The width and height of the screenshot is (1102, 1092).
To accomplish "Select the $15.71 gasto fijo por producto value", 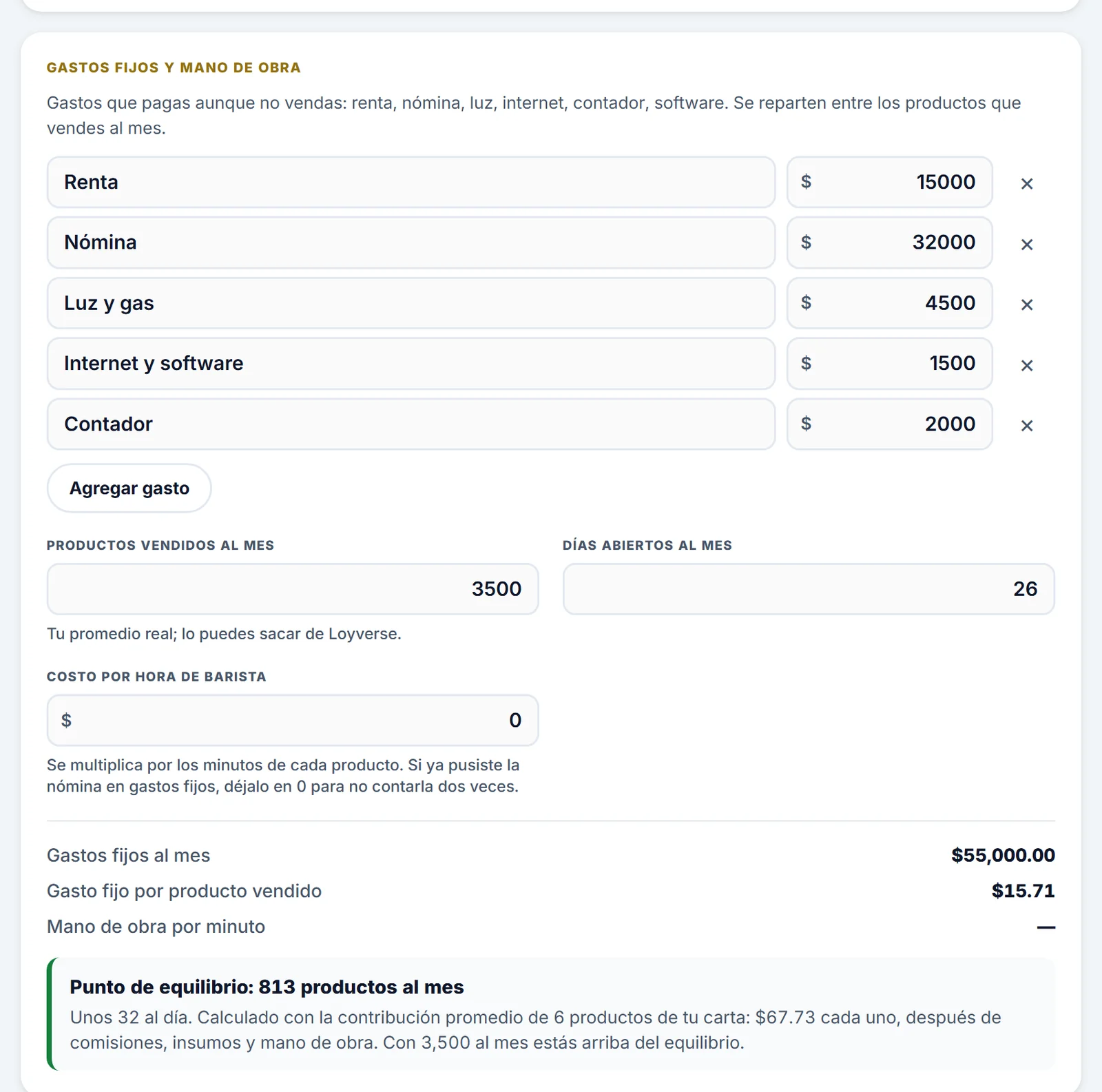I will 1023,891.
